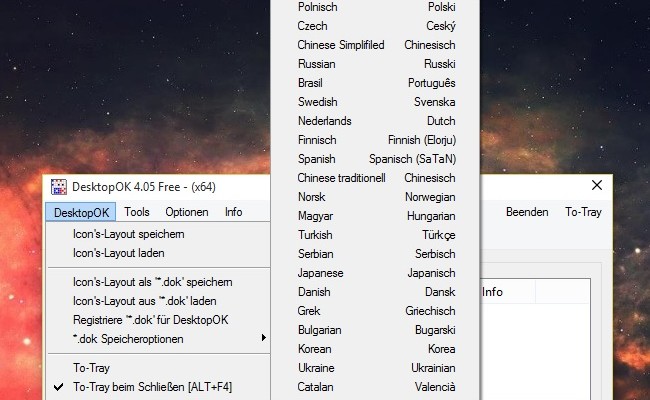
Task: Select Icon's-Layout als '*.dok' speichern
Action: pyautogui.click(x=158, y=282)
